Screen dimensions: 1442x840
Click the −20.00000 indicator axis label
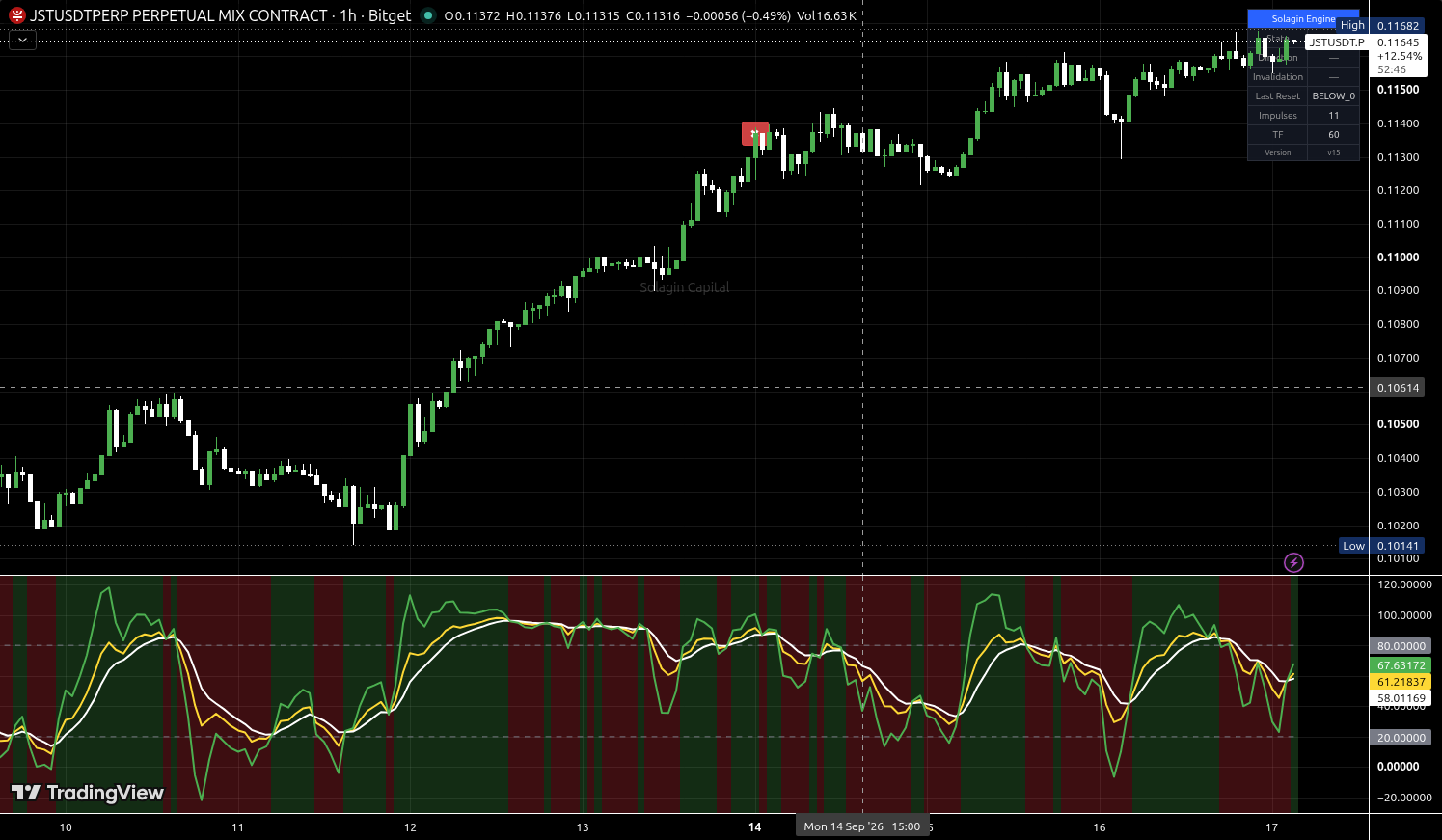[x=1403, y=798]
